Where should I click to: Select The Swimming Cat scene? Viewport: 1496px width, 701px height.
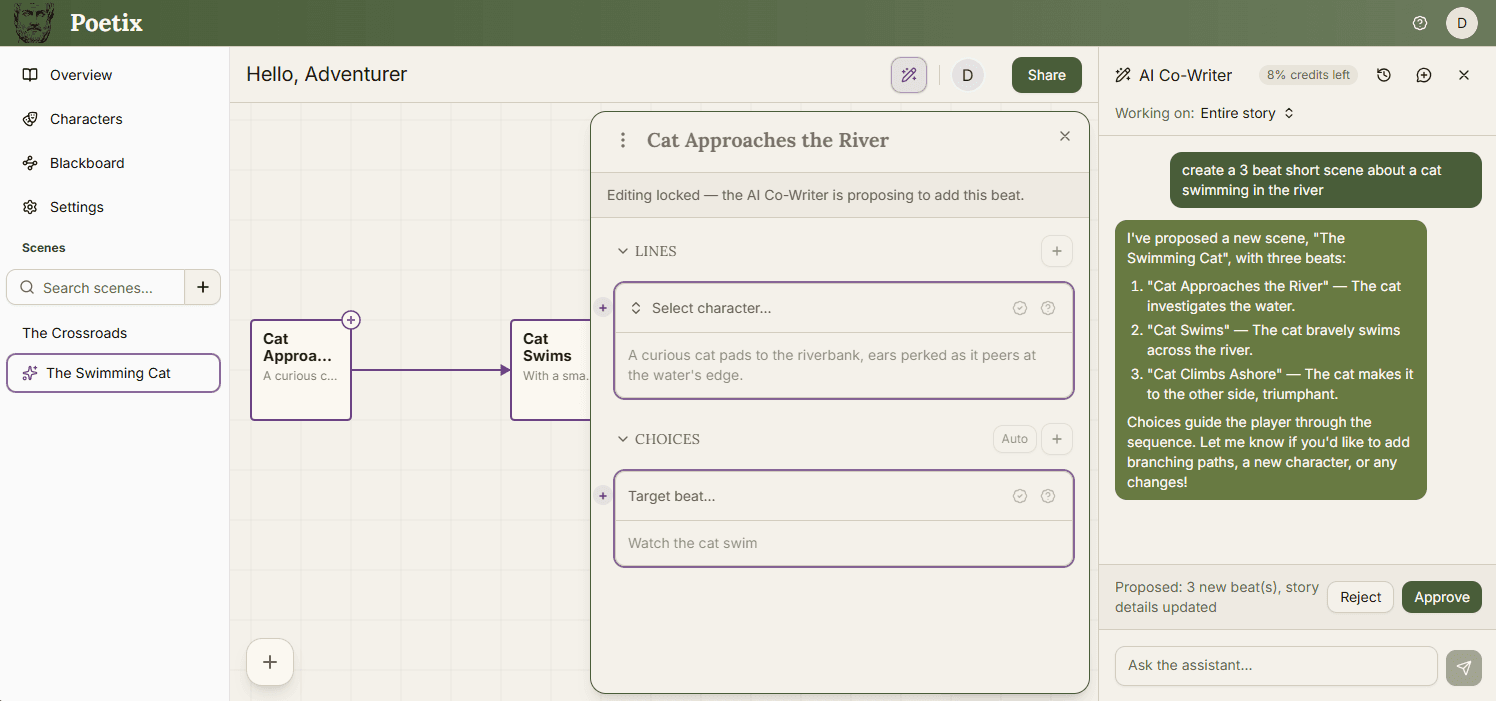(114, 373)
